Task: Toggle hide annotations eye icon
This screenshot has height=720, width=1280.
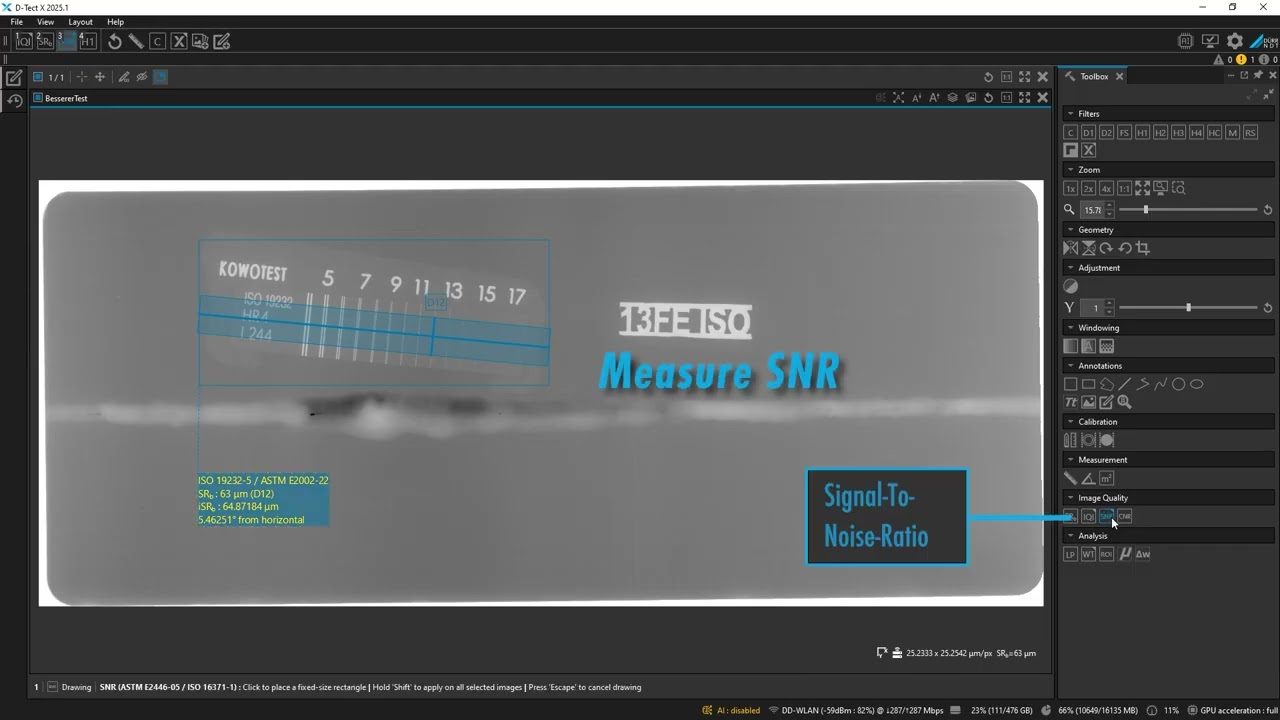Action: pos(142,77)
